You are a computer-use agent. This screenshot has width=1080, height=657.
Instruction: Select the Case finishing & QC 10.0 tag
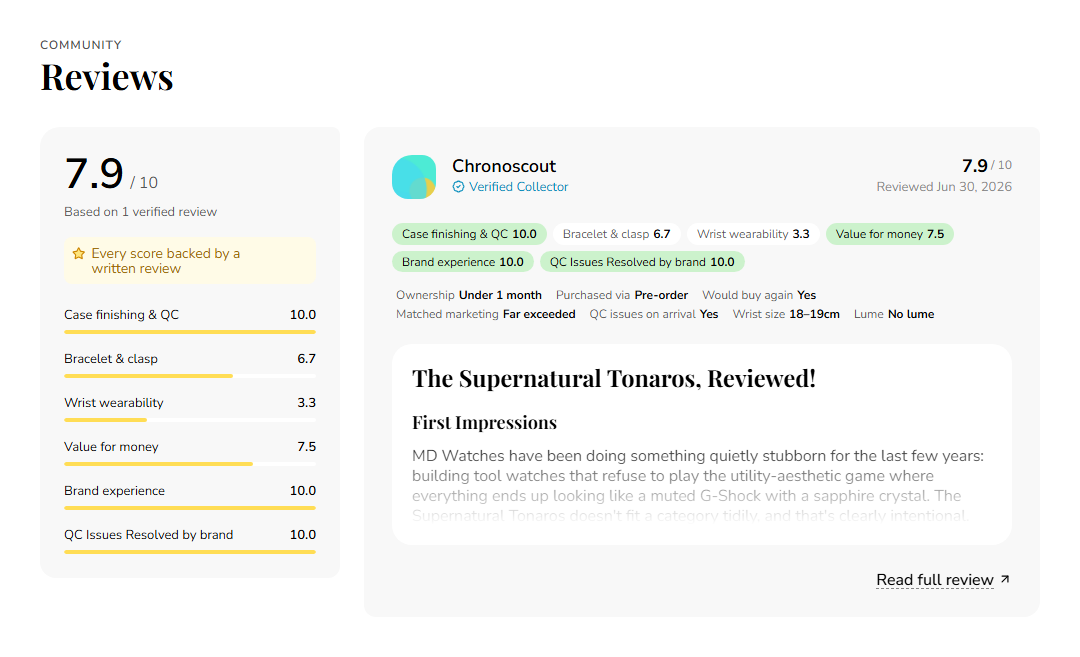tap(469, 234)
